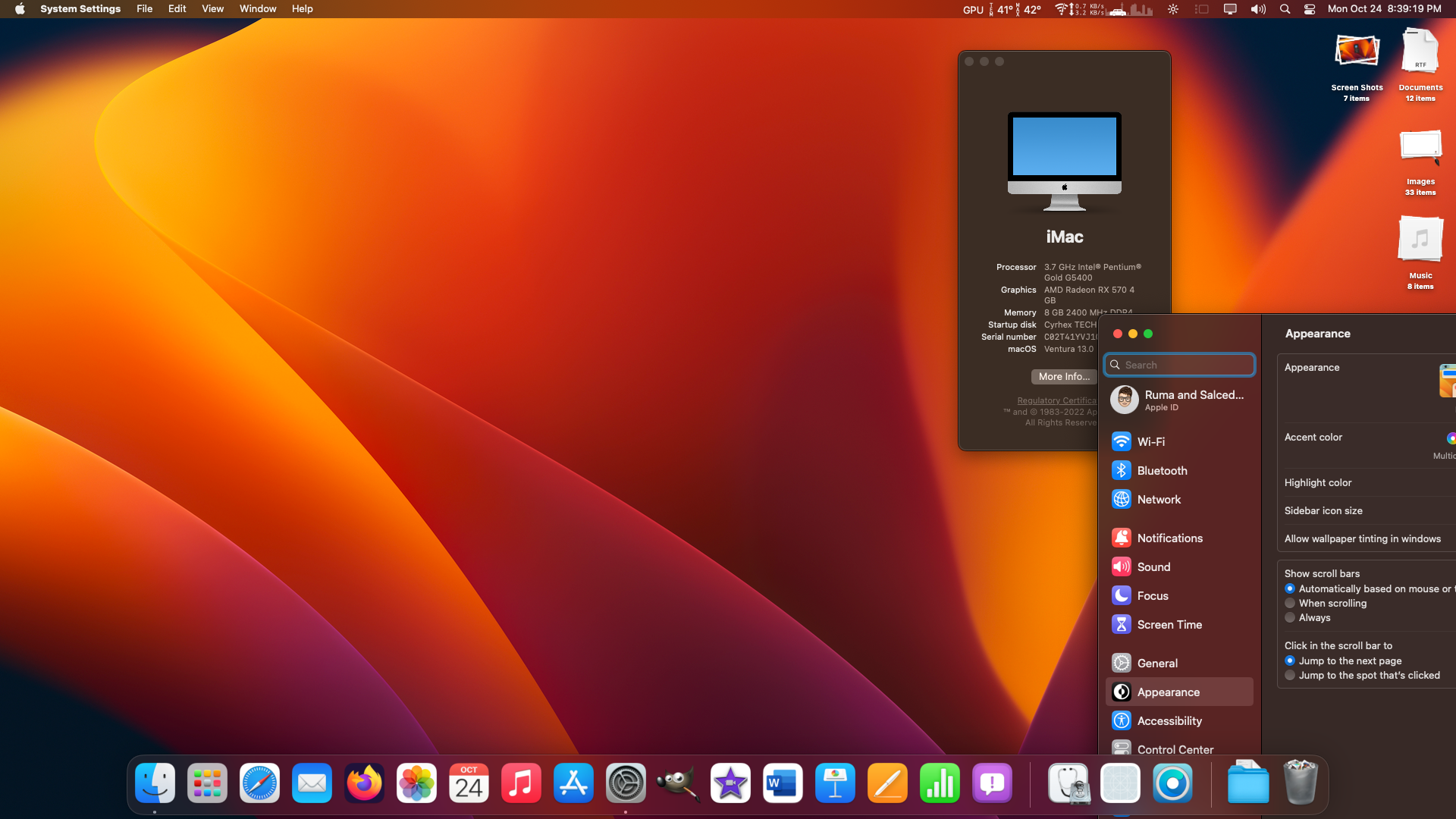Open Bluetooth settings pane
Image resolution: width=1456 pixels, height=819 pixels.
[x=1161, y=470]
